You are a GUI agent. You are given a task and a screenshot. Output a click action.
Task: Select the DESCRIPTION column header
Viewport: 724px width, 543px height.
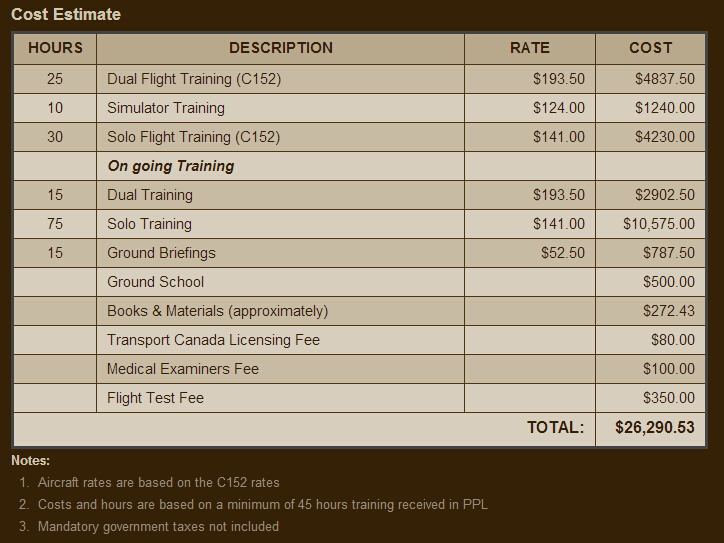(x=280, y=48)
